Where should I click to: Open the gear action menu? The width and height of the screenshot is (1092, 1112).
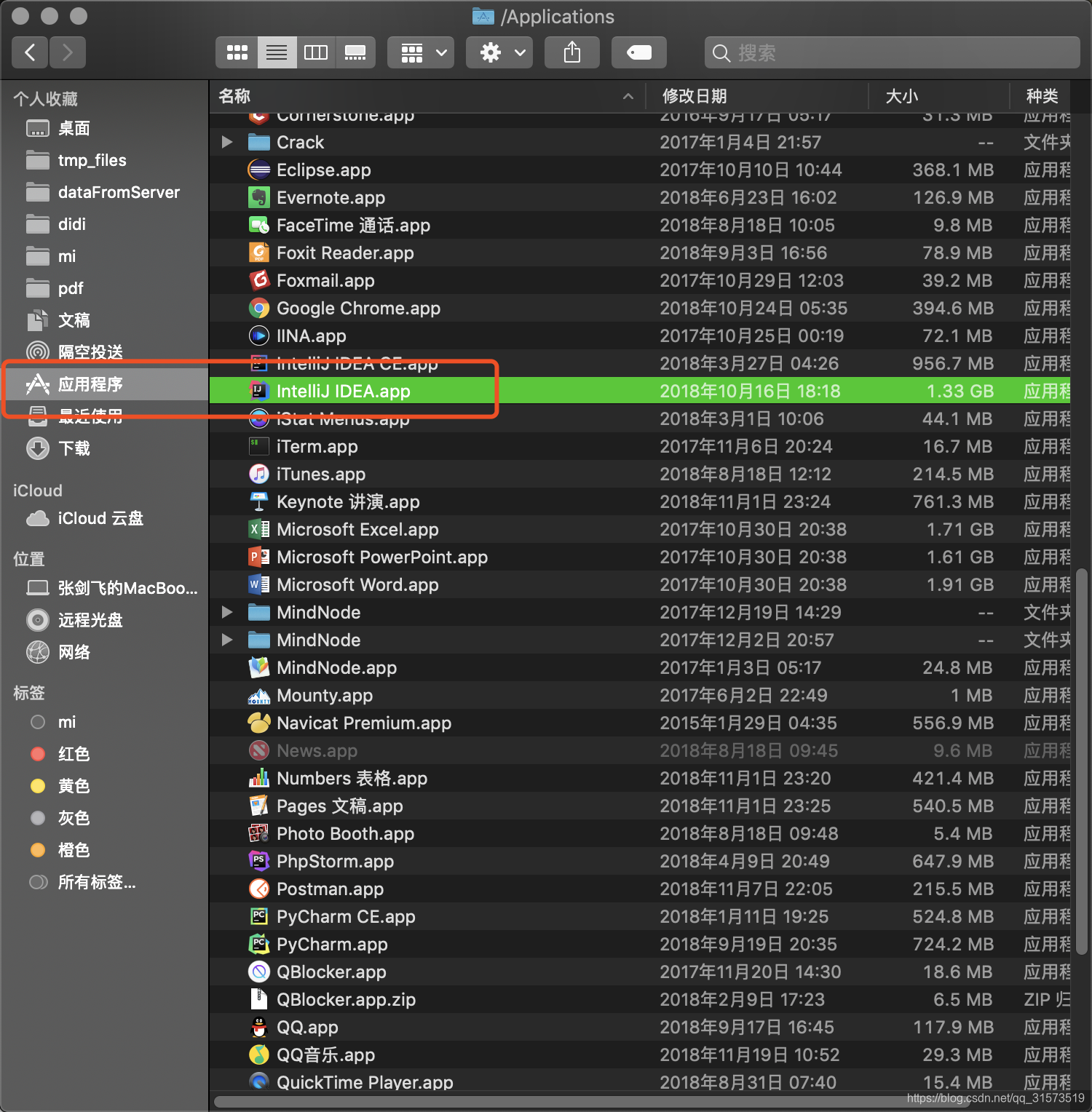tap(500, 52)
